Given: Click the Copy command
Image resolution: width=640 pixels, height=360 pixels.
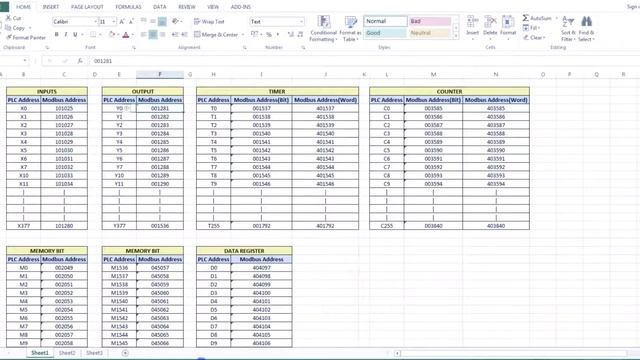Looking at the screenshot, I should click(x=16, y=28).
